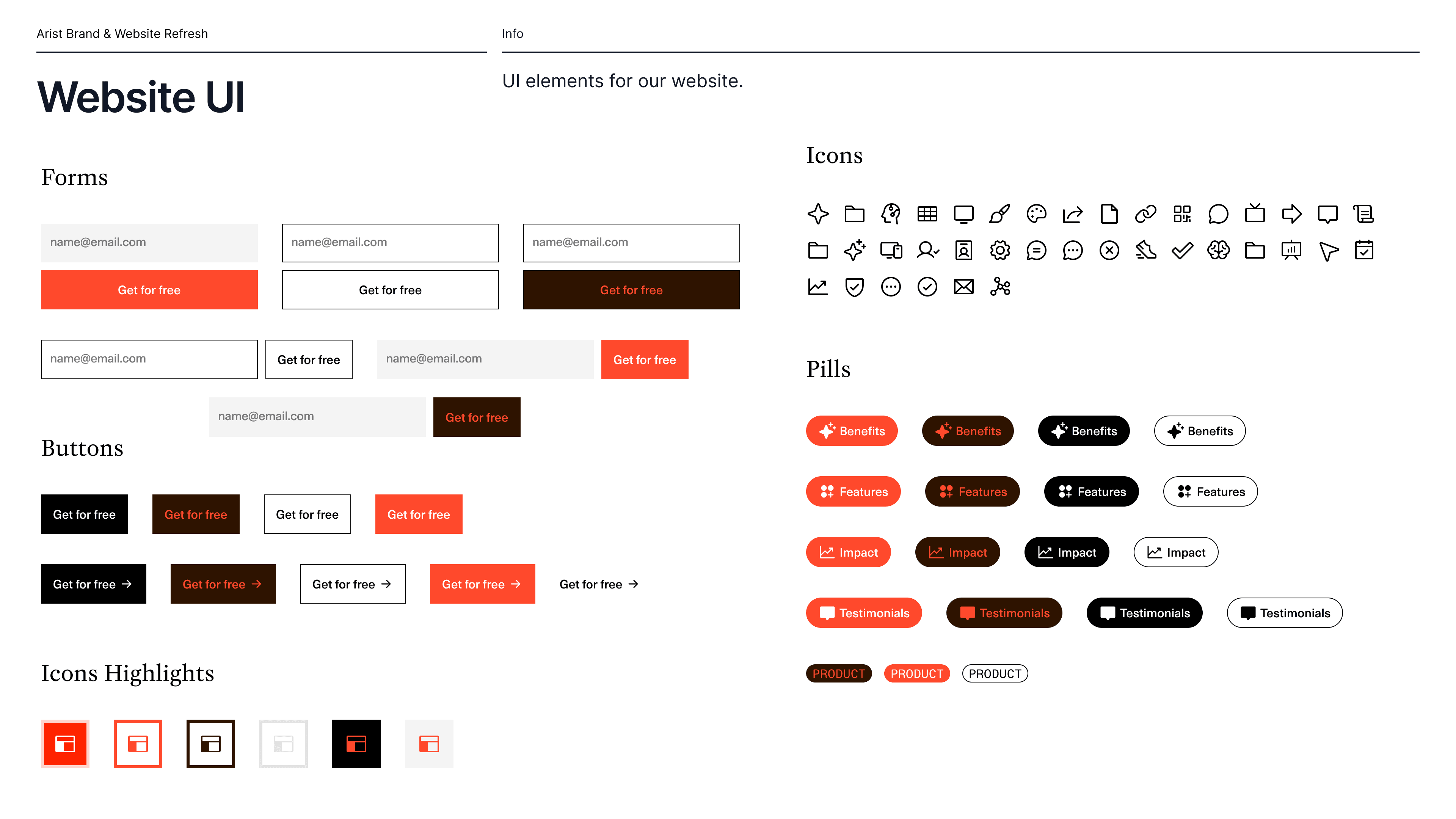The height and width of the screenshot is (819, 1456).
Task: Click the black layout icon highlight tile
Action: click(x=356, y=744)
